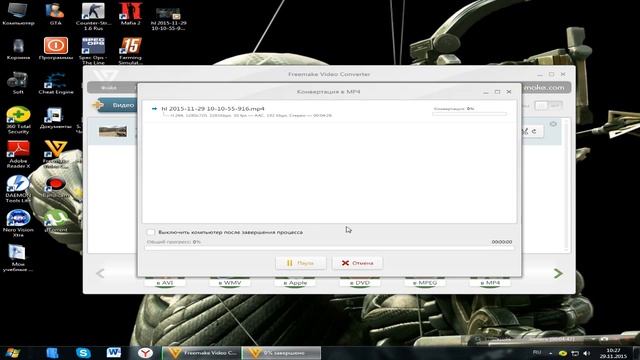Viewport: 640px width, 360px height.
Task: Launch the Cheat Engine shortcut
Action: (x=56, y=83)
